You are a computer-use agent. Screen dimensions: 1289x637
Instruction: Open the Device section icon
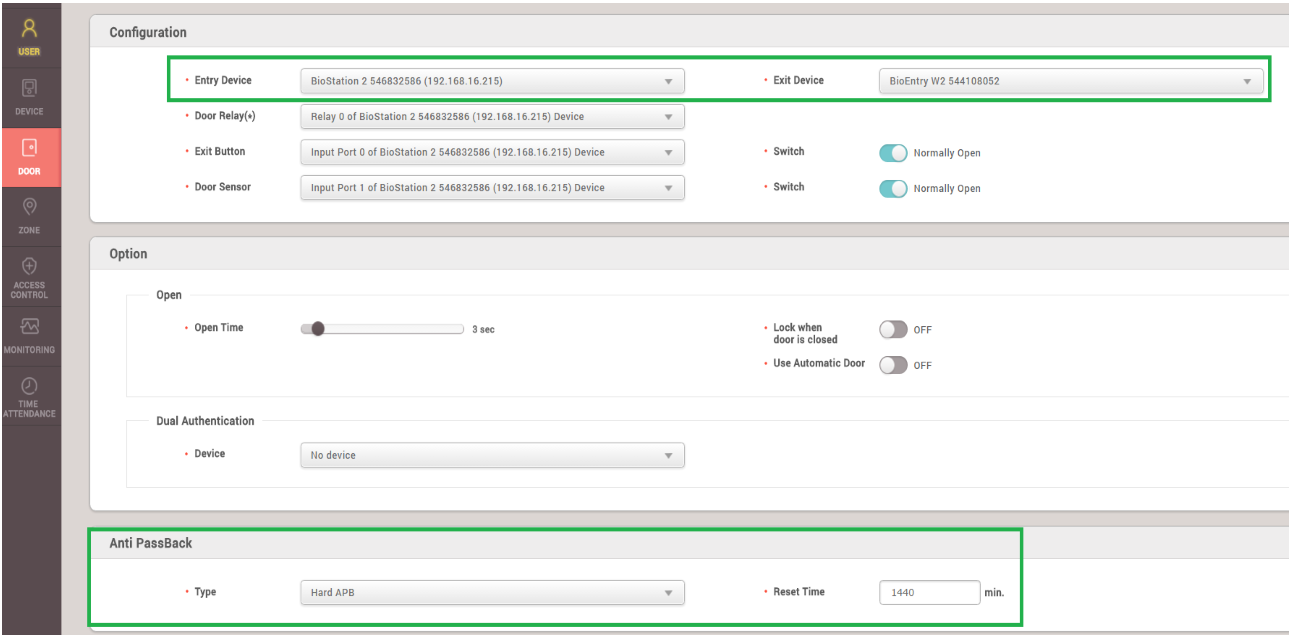pos(29,96)
